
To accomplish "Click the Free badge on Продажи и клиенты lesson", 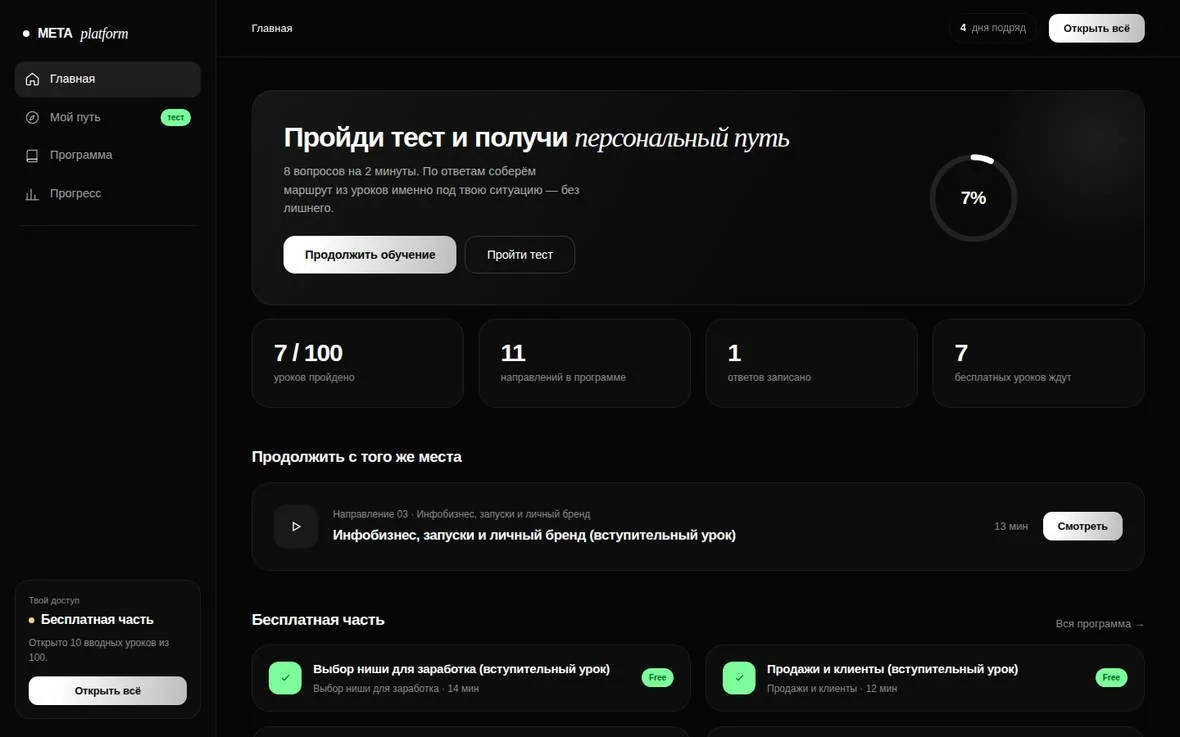I will (x=1111, y=678).
